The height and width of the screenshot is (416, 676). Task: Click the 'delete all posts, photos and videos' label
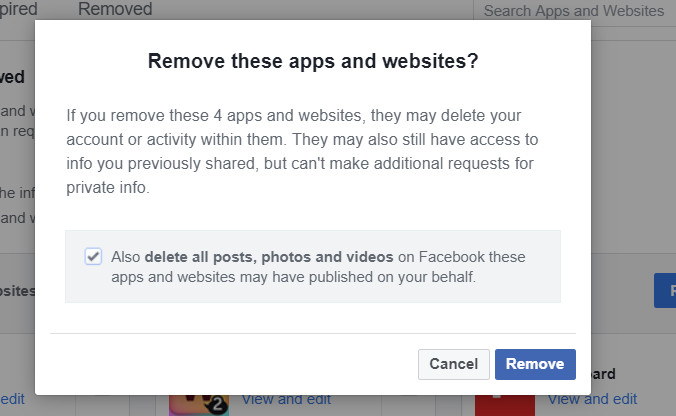269,257
